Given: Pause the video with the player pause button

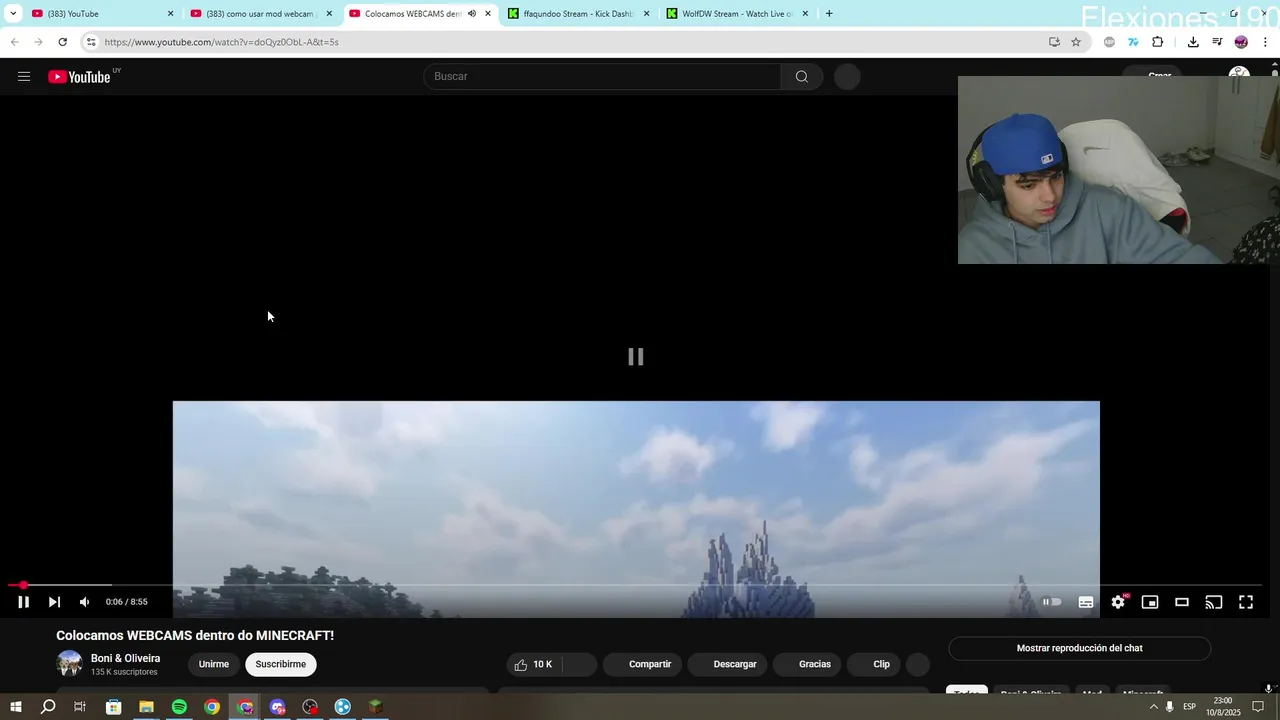Looking at the screenshot, I should [23, 602].
